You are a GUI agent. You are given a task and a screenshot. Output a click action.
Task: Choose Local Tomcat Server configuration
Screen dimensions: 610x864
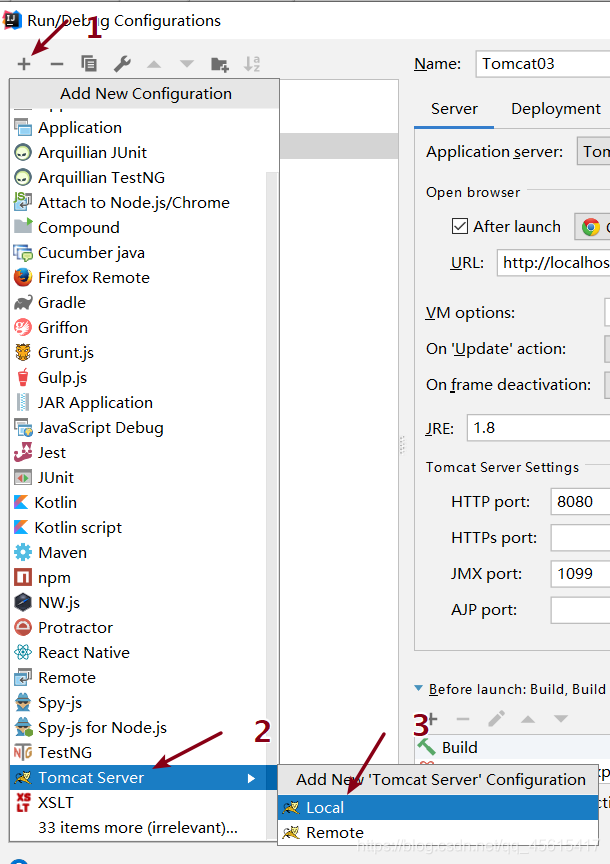tap(438, 807)
